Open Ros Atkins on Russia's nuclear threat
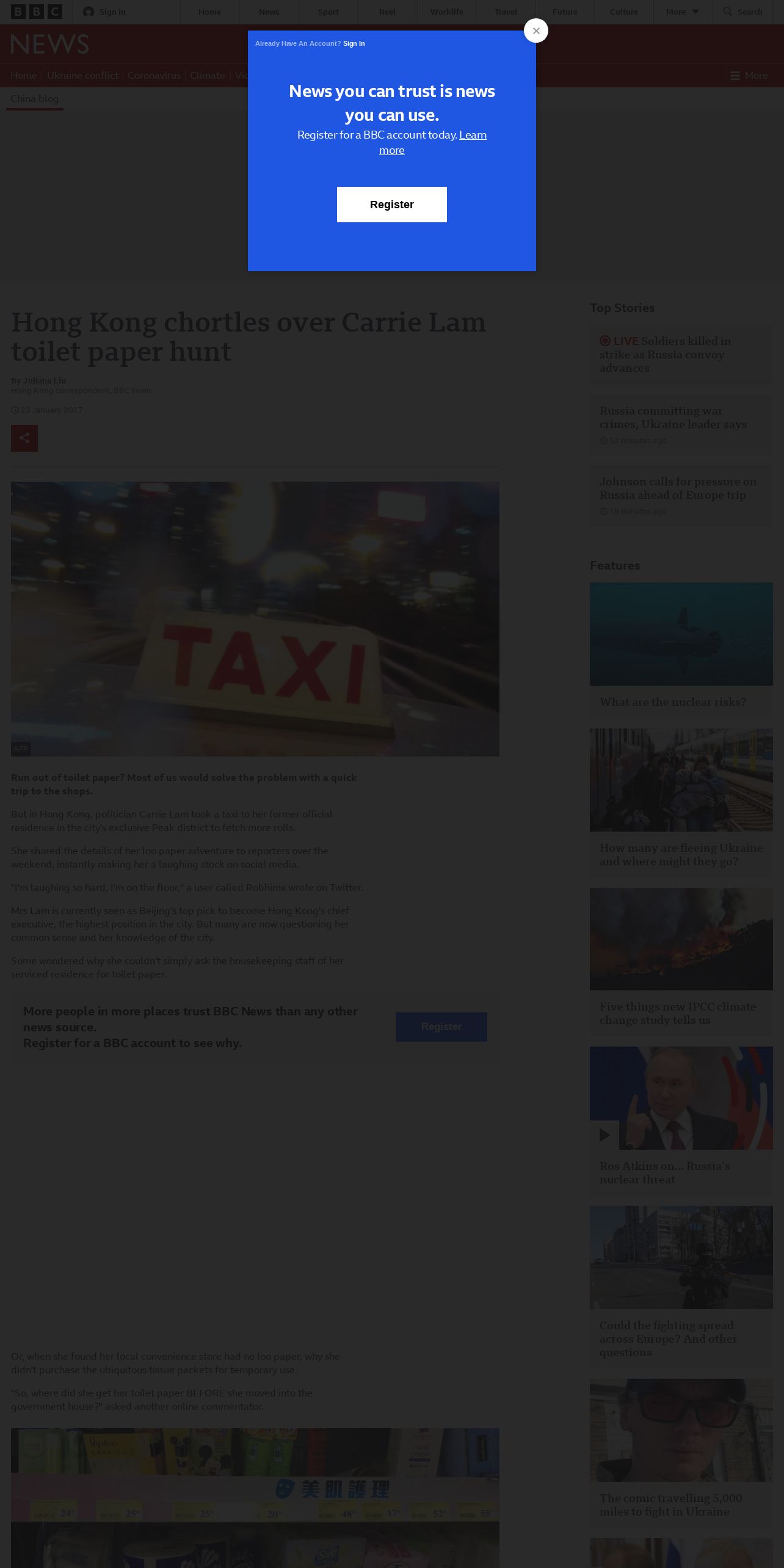This screenshot has height=1568, width=784. pos(665,1173)
